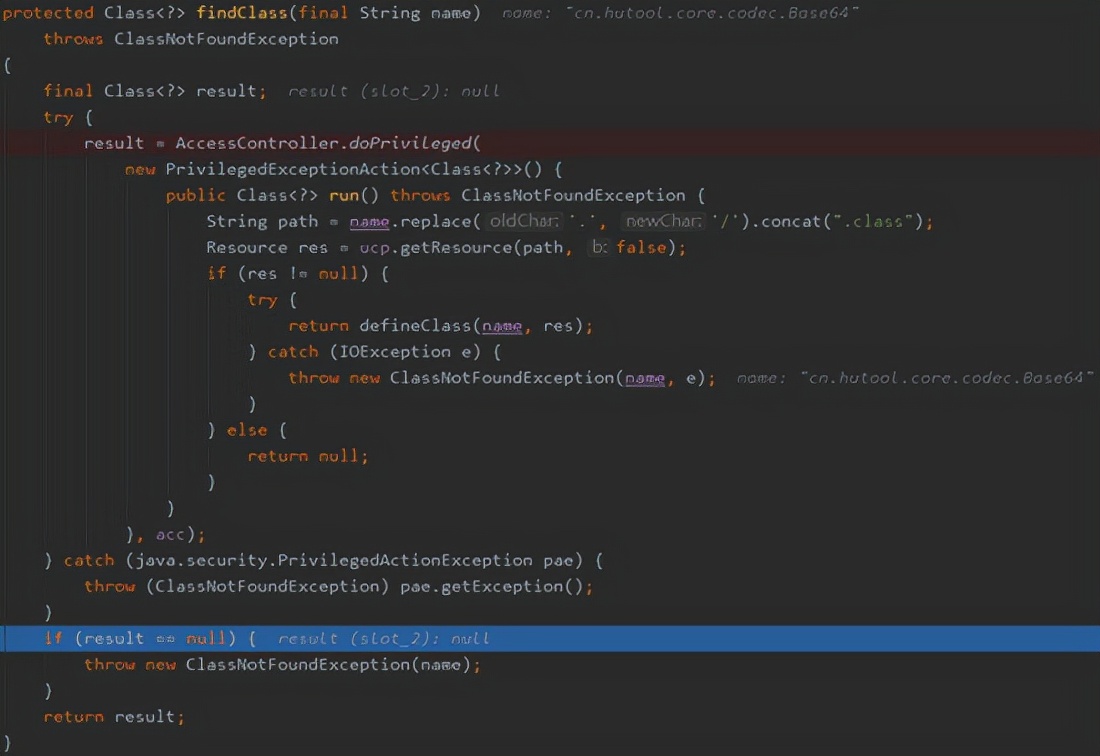Click the PrivilegedExceptionAction<Class<?>> type
The width and height of the screenshot is (1100, 756).
click(x=344, y=169)
